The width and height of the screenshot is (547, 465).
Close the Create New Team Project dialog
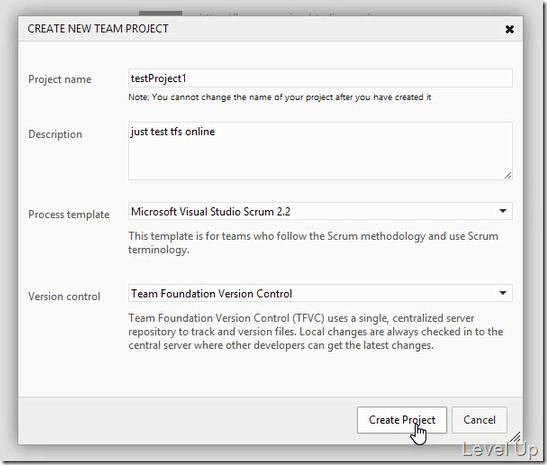coord(509,29)
